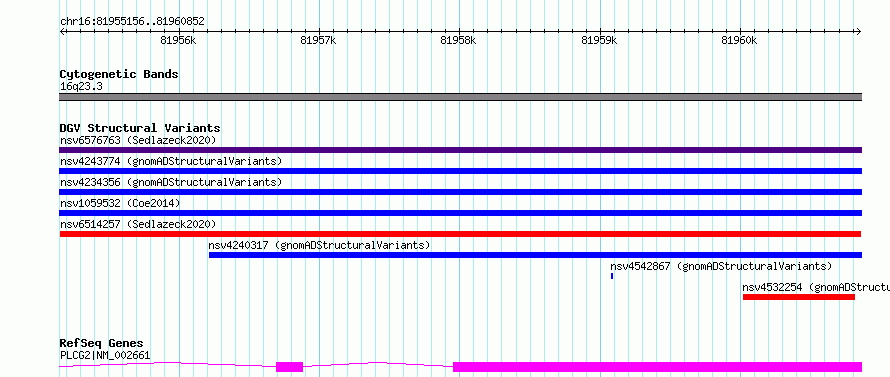Click the short red nsv4532254 variant bar
The width and height of the screenshot is (890, 377).
(x=799, y=297)
